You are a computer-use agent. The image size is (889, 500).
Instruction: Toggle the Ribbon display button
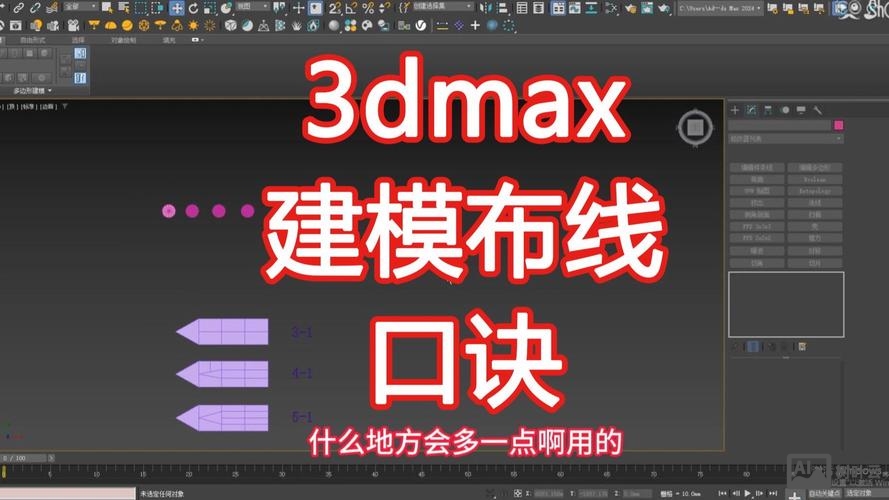point(558,7)
